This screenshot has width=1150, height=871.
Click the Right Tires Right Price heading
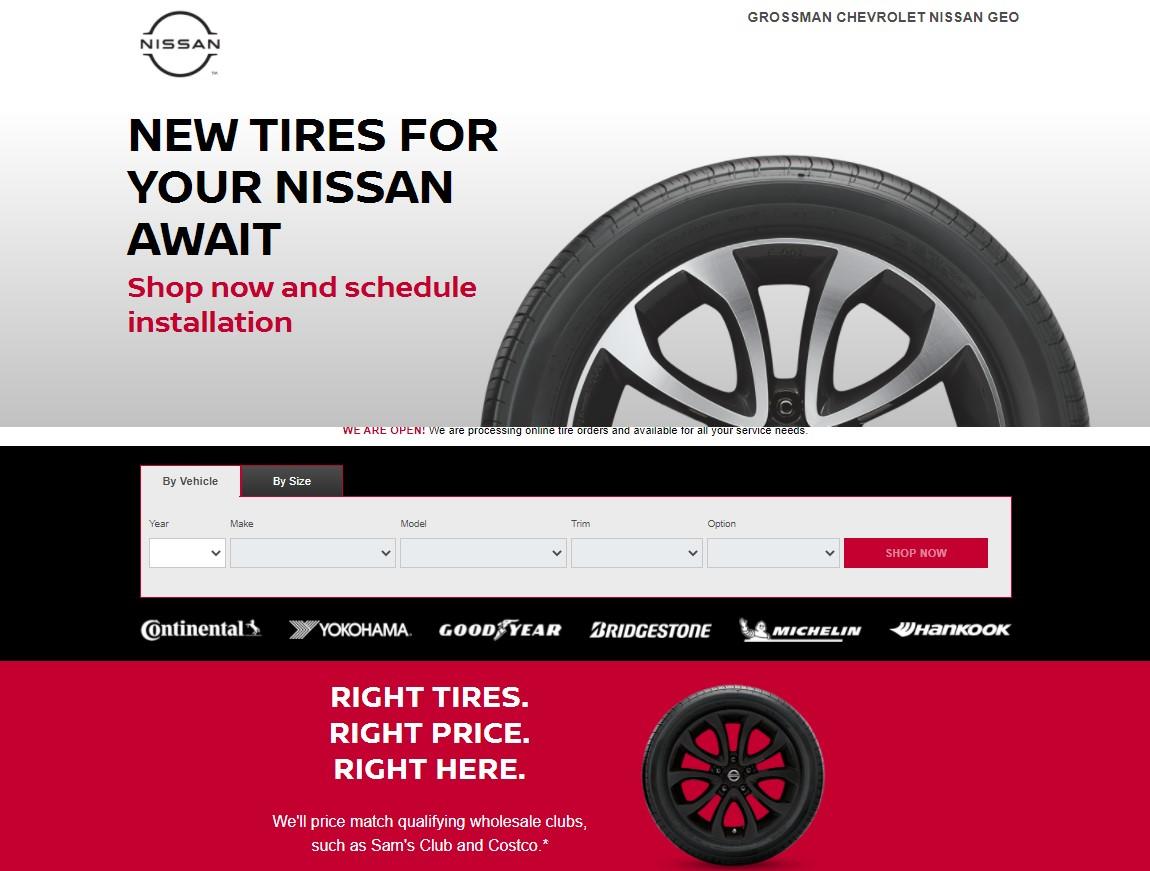[430, 733]
